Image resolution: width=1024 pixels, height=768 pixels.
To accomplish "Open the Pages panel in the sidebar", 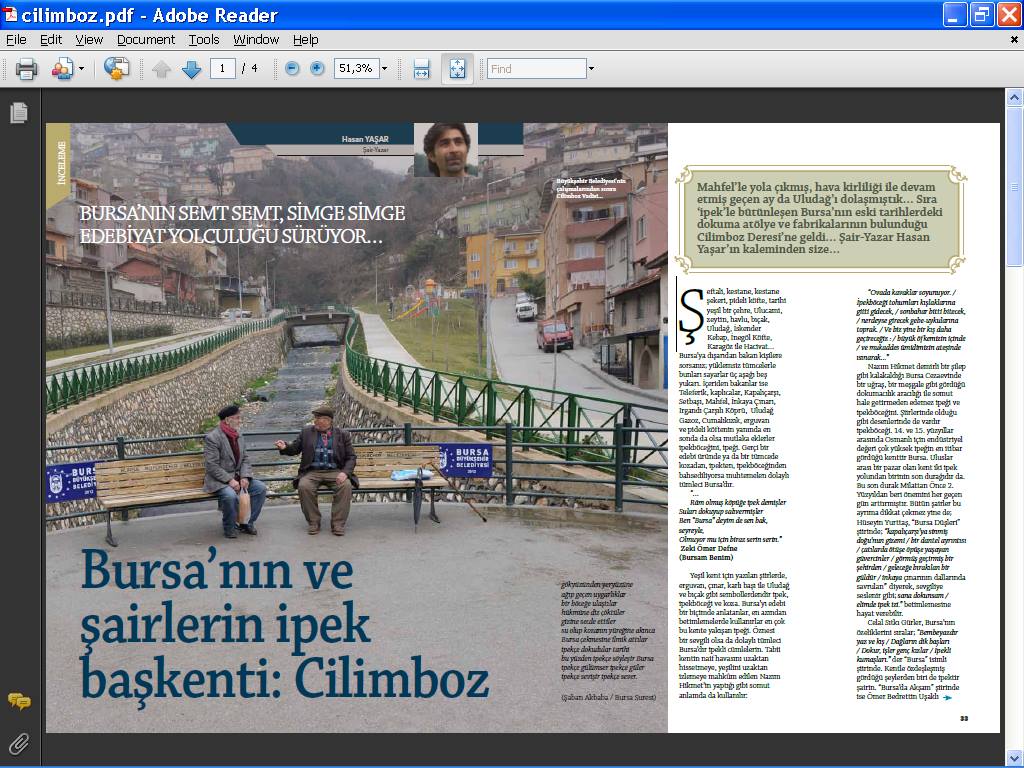I will click(x=19, y=113).
